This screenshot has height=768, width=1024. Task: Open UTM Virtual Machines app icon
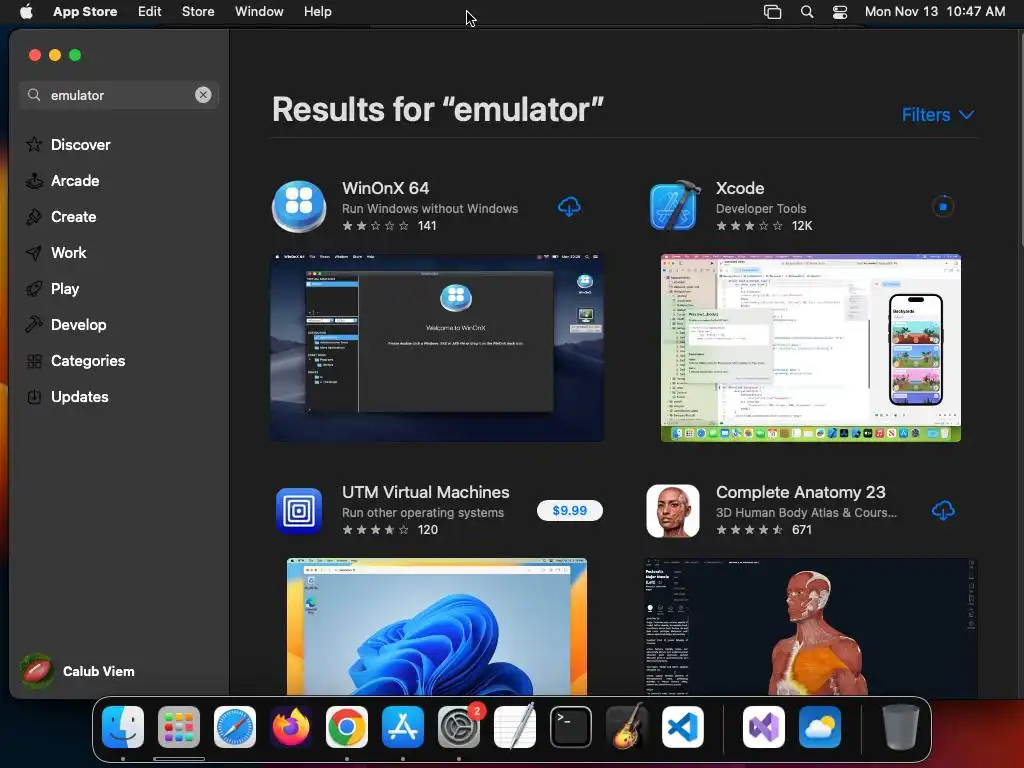299,511
